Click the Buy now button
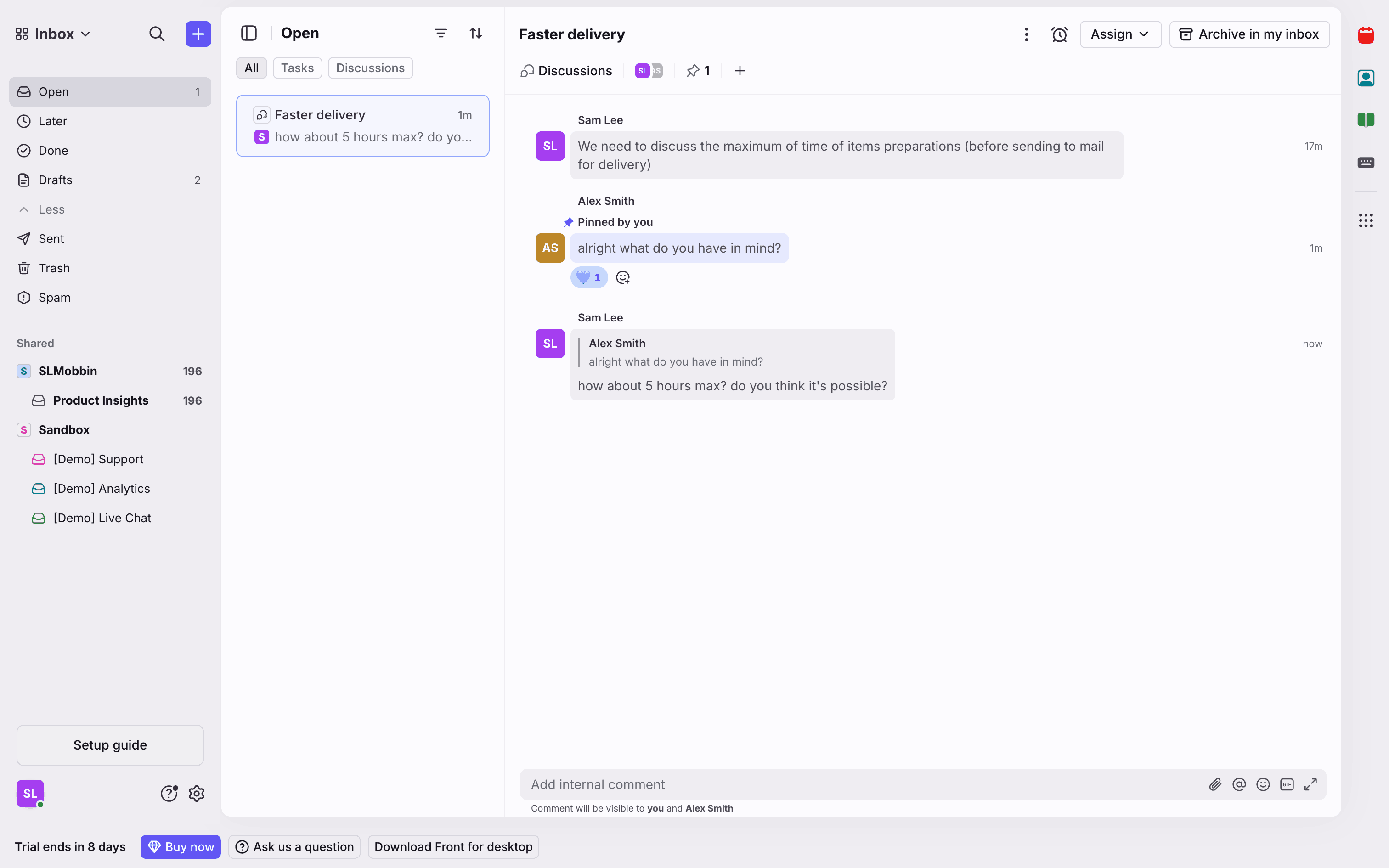The height and width of the screenshot is (868, 1389). 180,847
